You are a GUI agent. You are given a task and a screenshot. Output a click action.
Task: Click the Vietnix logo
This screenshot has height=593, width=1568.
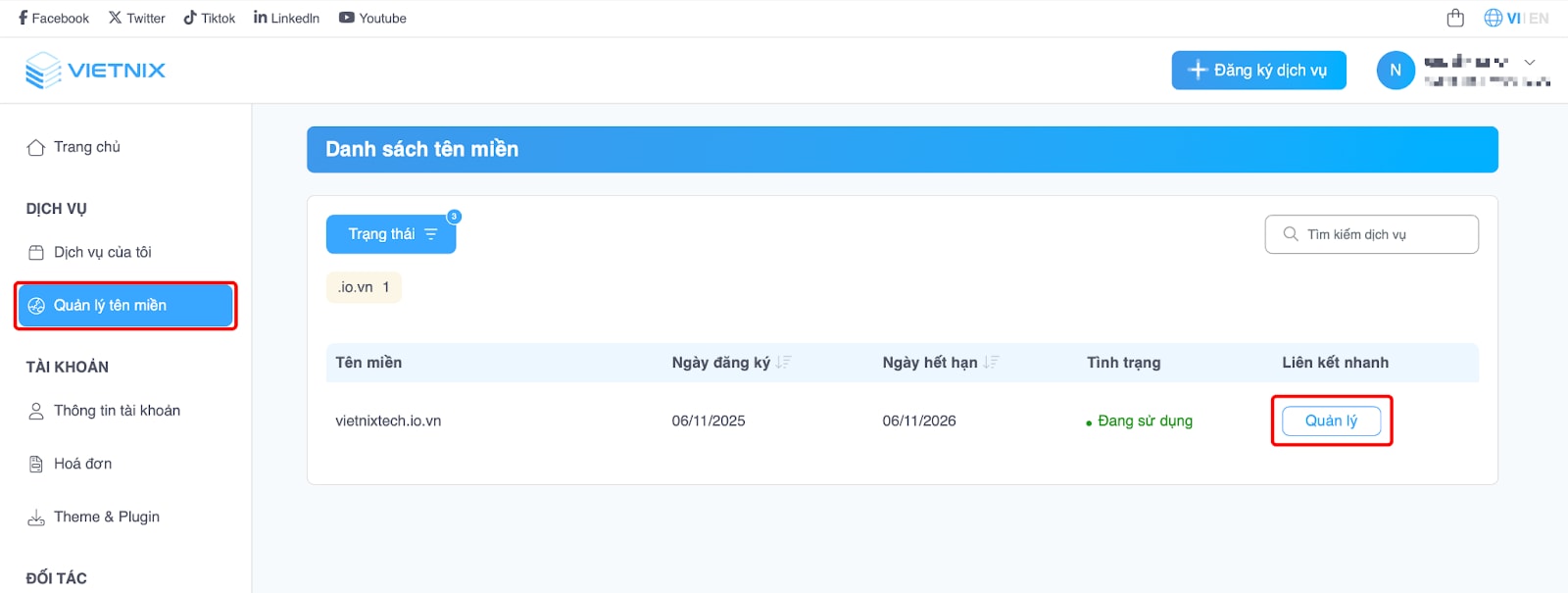pos(95,71)
